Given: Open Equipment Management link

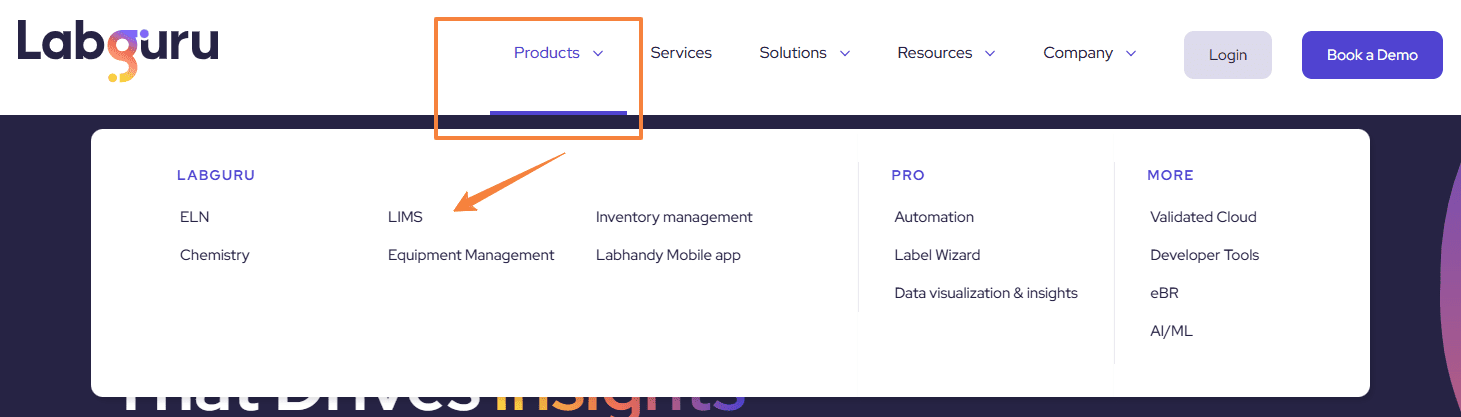Looking at the screenshot, I should [x=471, y=255].
